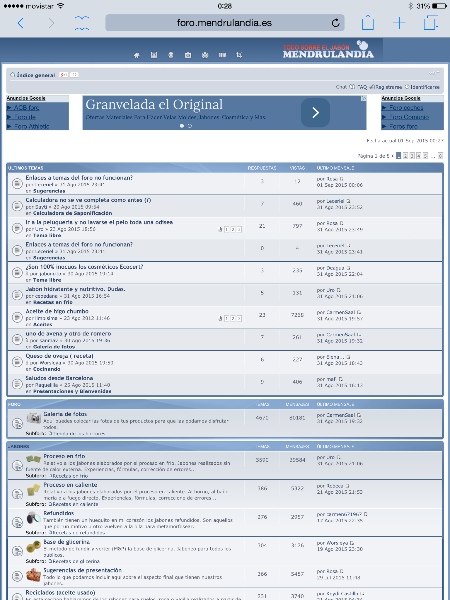
Task: Open the Safari share sheet icon
Action: click(x=368, y=22)
